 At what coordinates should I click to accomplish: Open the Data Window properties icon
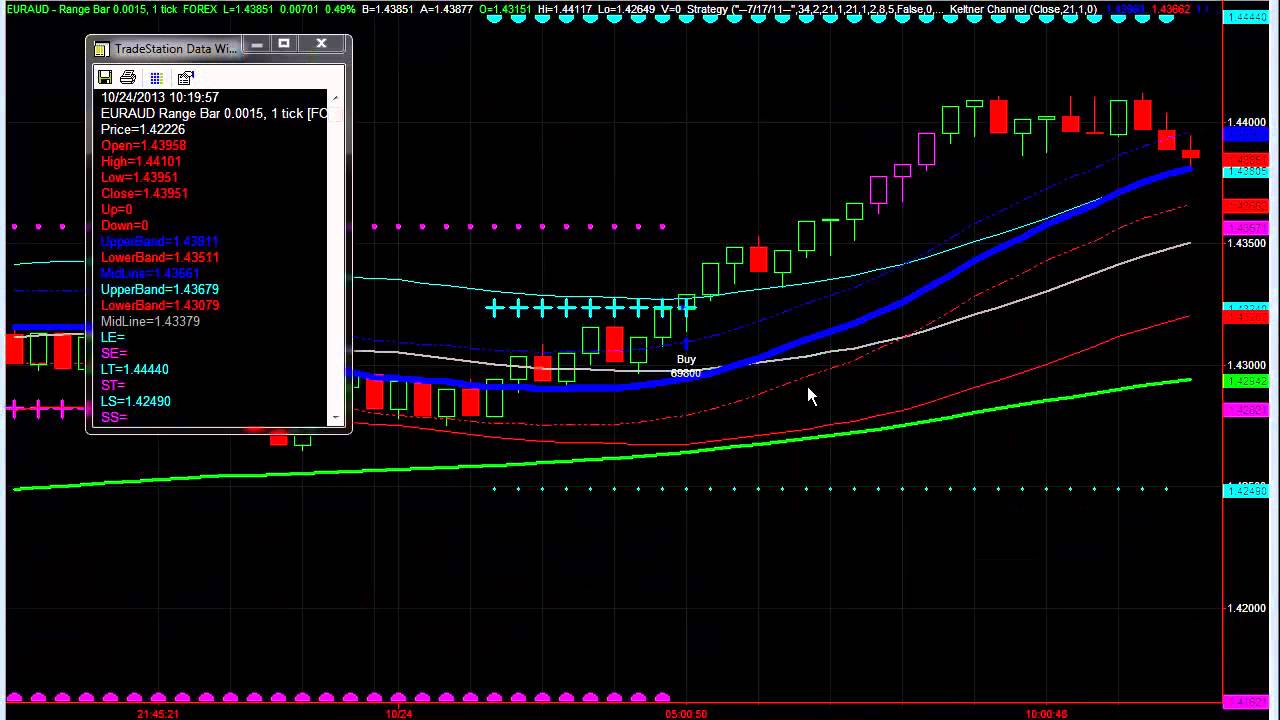(x=185, y=77)
